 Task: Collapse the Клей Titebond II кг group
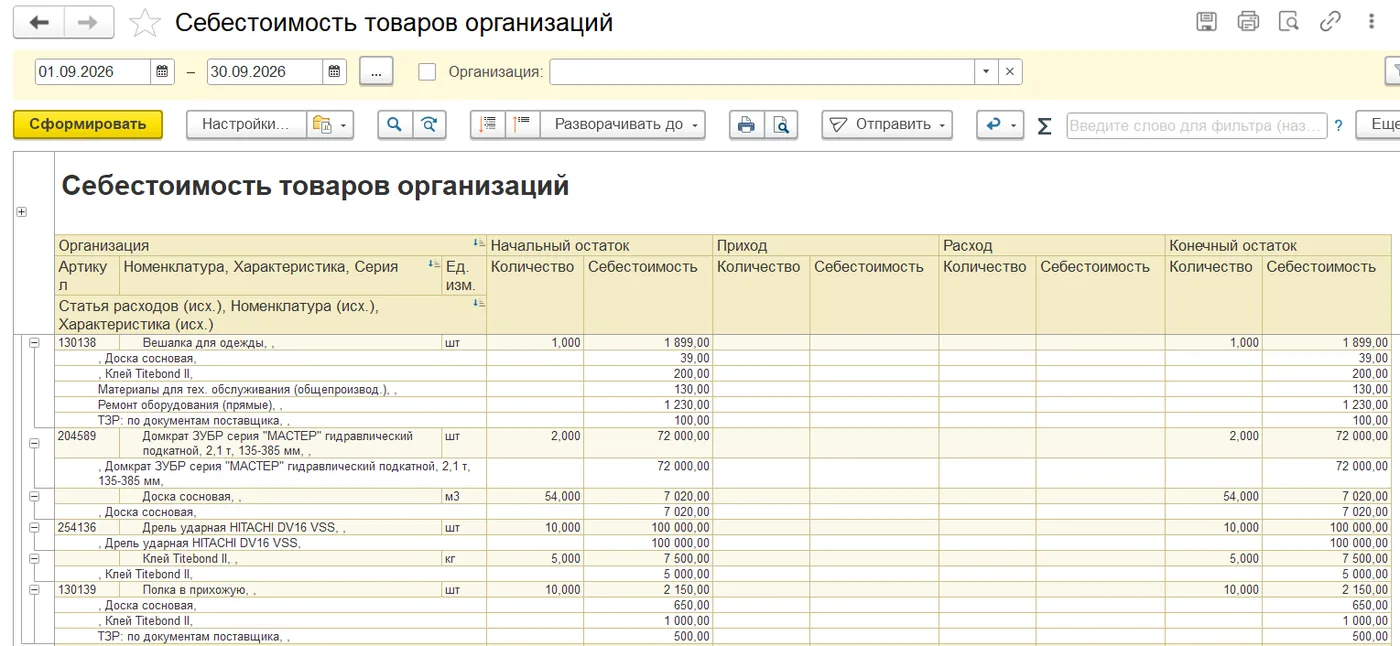coord(34,558)
